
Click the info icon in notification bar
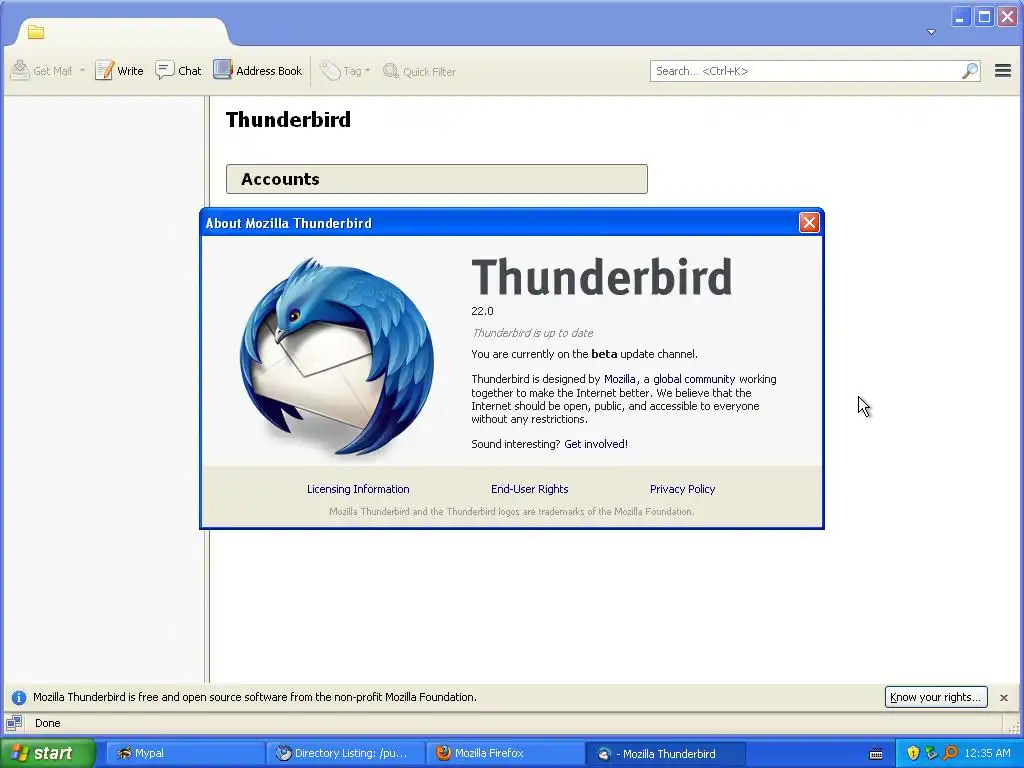[x=19, y=697]
